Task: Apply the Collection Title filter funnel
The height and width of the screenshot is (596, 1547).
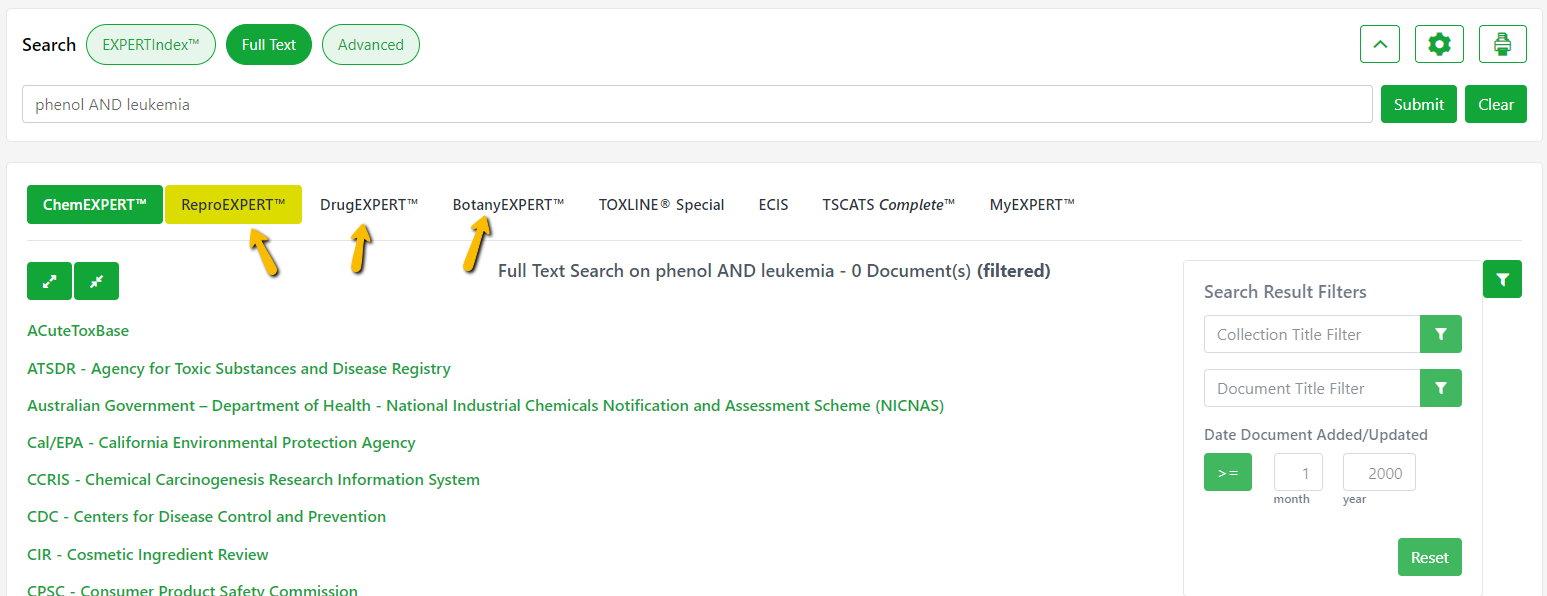Action: click(1440, 334)
